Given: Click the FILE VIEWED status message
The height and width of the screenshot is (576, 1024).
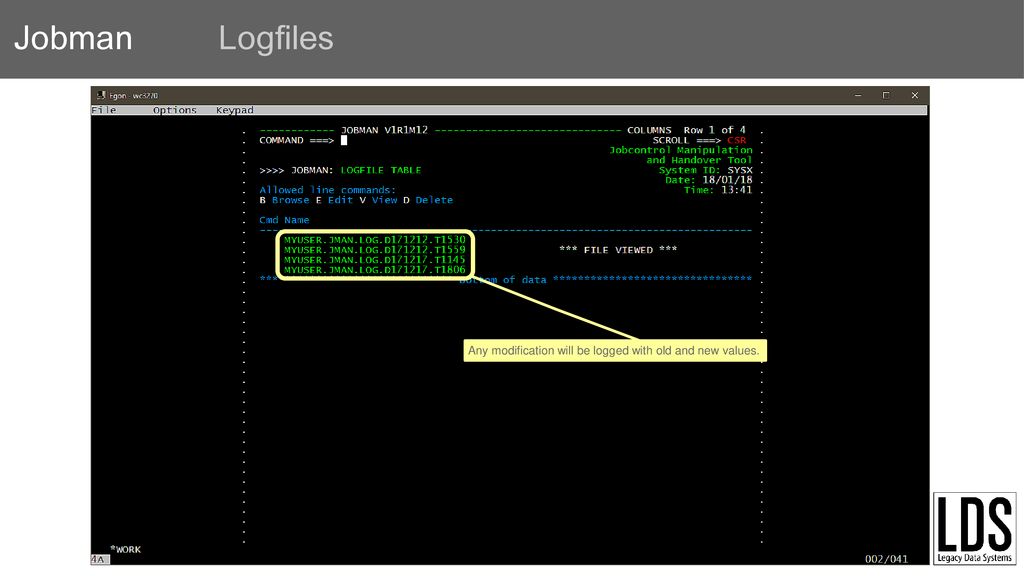Looking at the screenshot, I should point(618,250).
